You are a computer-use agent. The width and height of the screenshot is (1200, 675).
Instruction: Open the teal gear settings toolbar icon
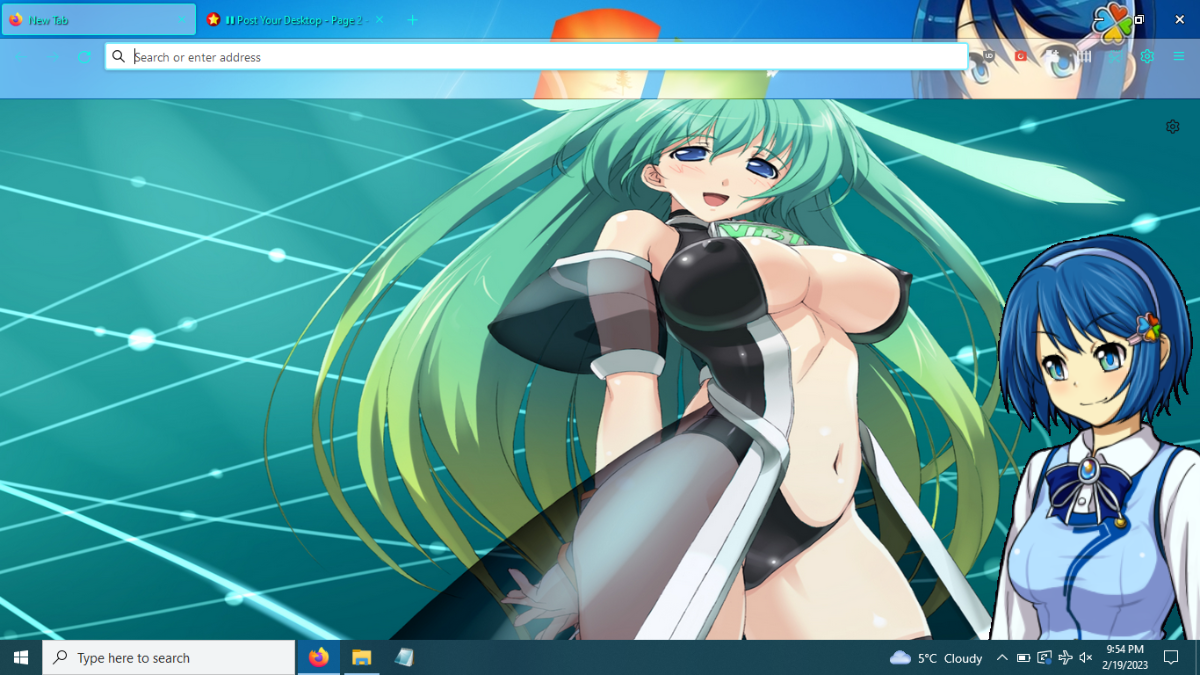[x=1147, y=56]
